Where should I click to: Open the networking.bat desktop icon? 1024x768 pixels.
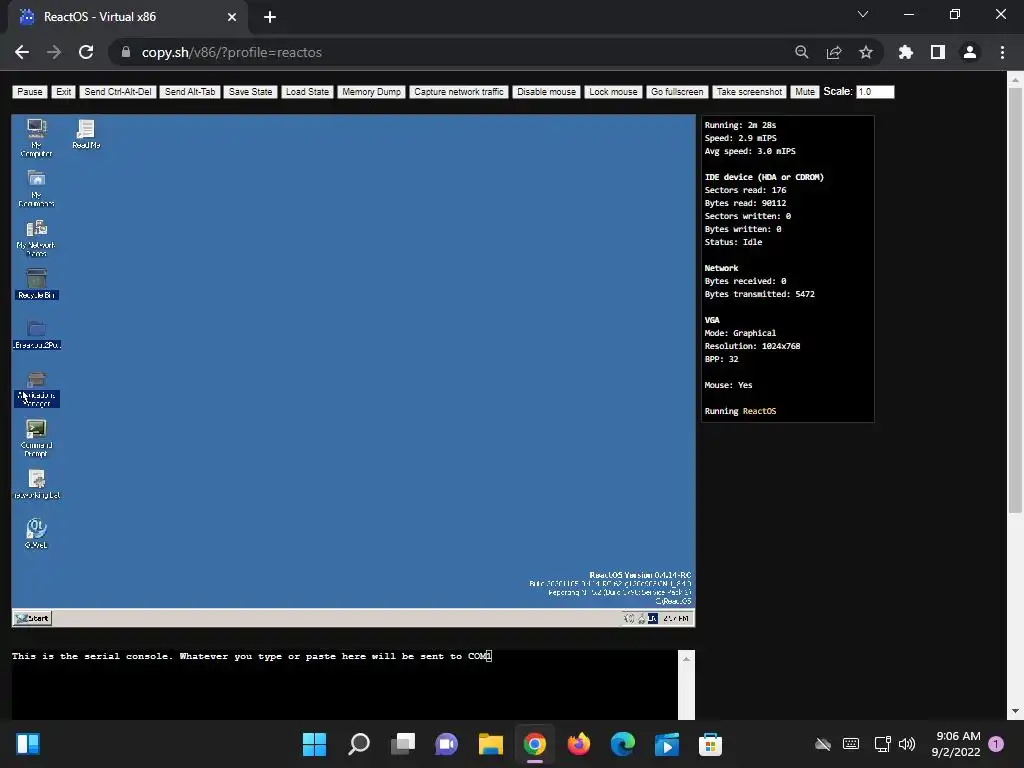point(37,484)
